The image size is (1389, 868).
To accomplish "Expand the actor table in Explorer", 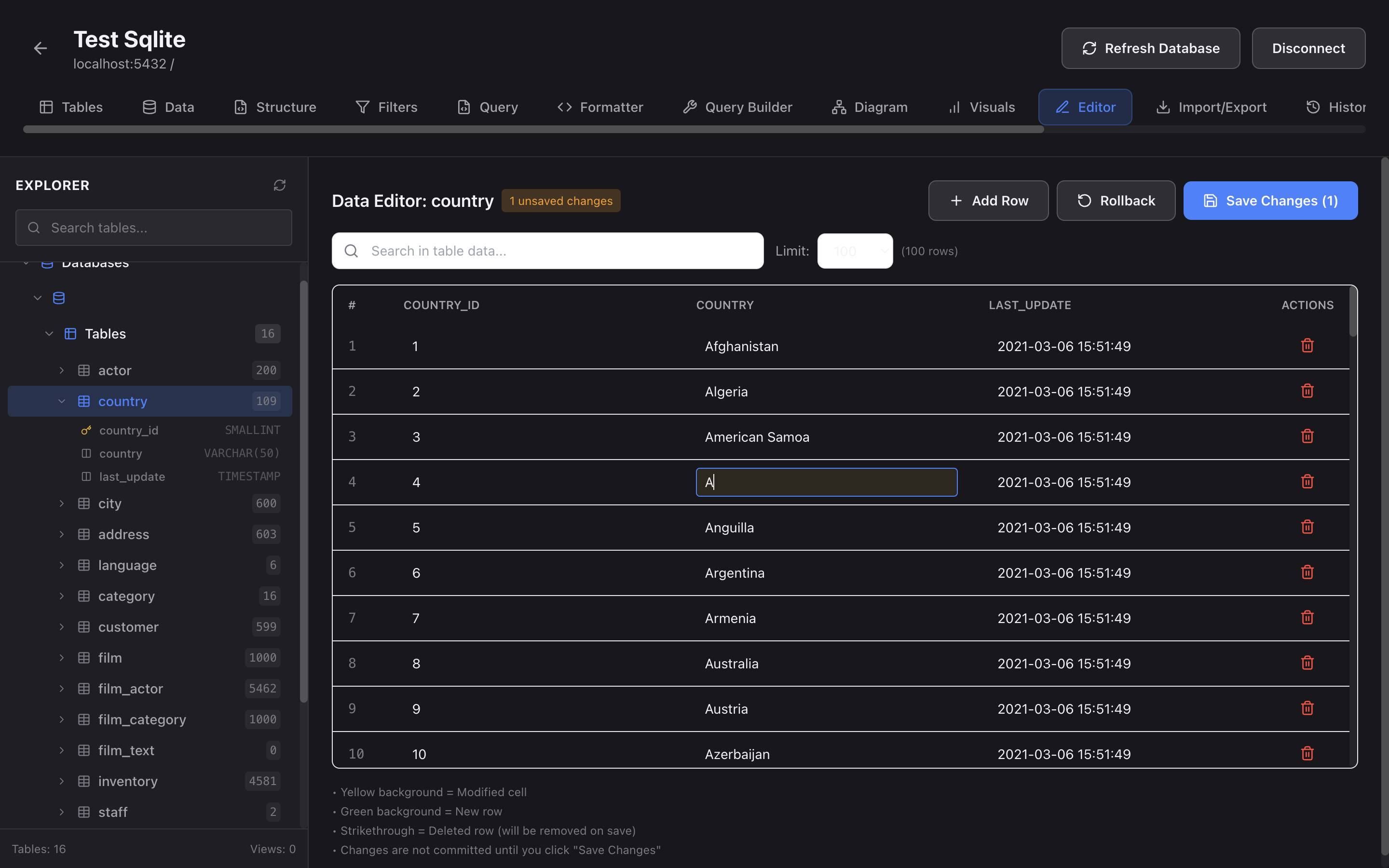I will (x=62, y=370).
